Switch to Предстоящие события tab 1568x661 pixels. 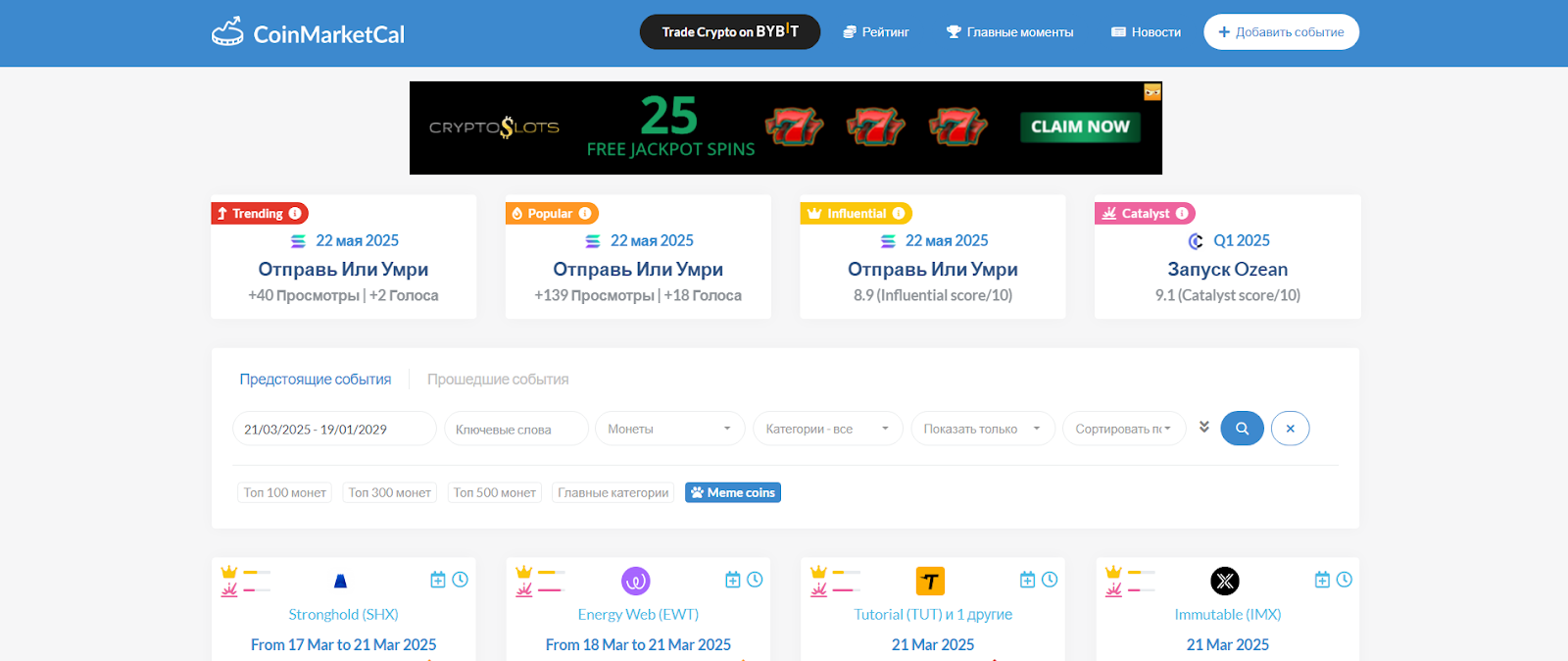click(316, 380)
